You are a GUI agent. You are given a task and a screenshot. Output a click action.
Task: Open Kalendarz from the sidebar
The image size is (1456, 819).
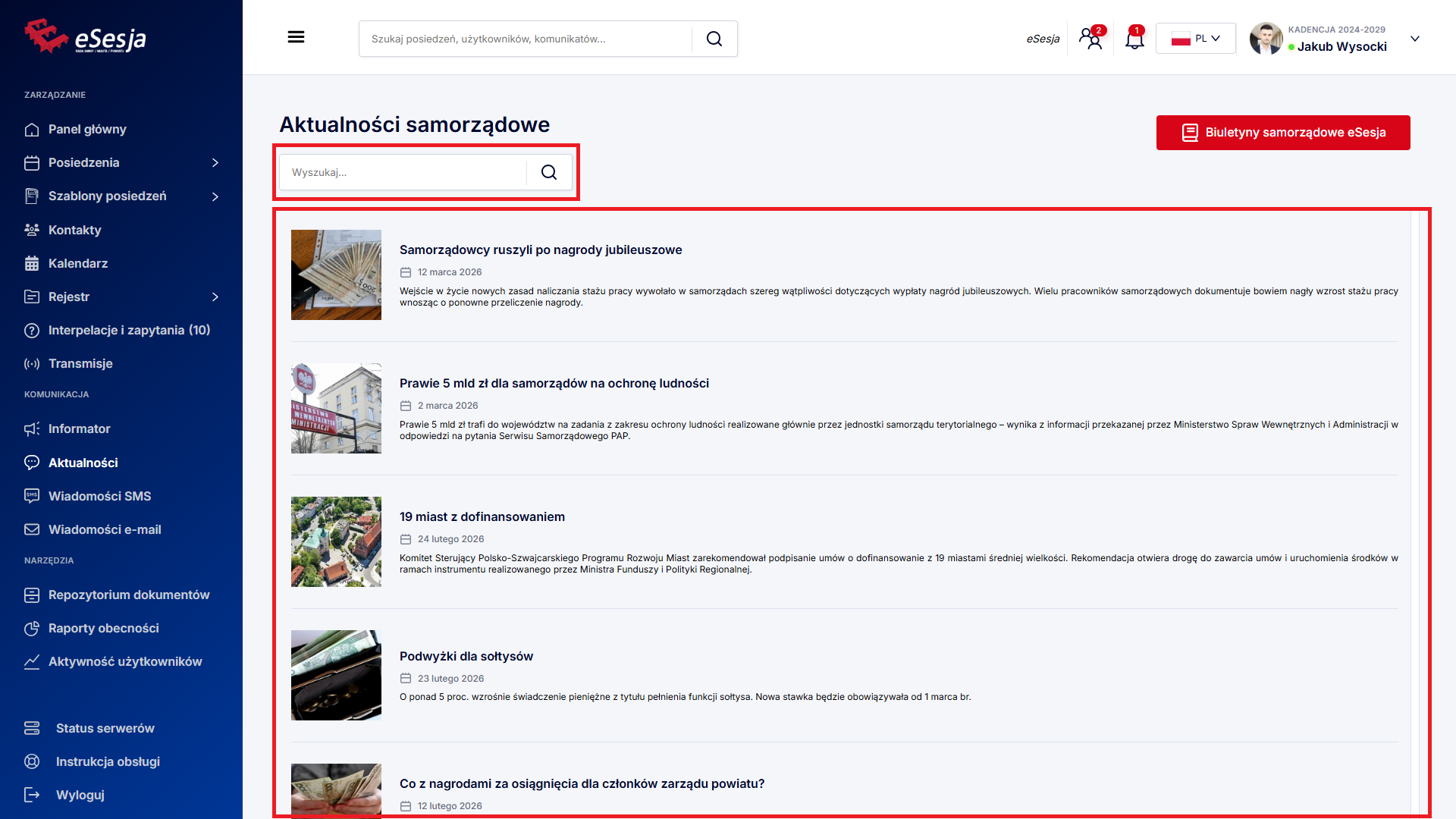[x=78, y=263]
